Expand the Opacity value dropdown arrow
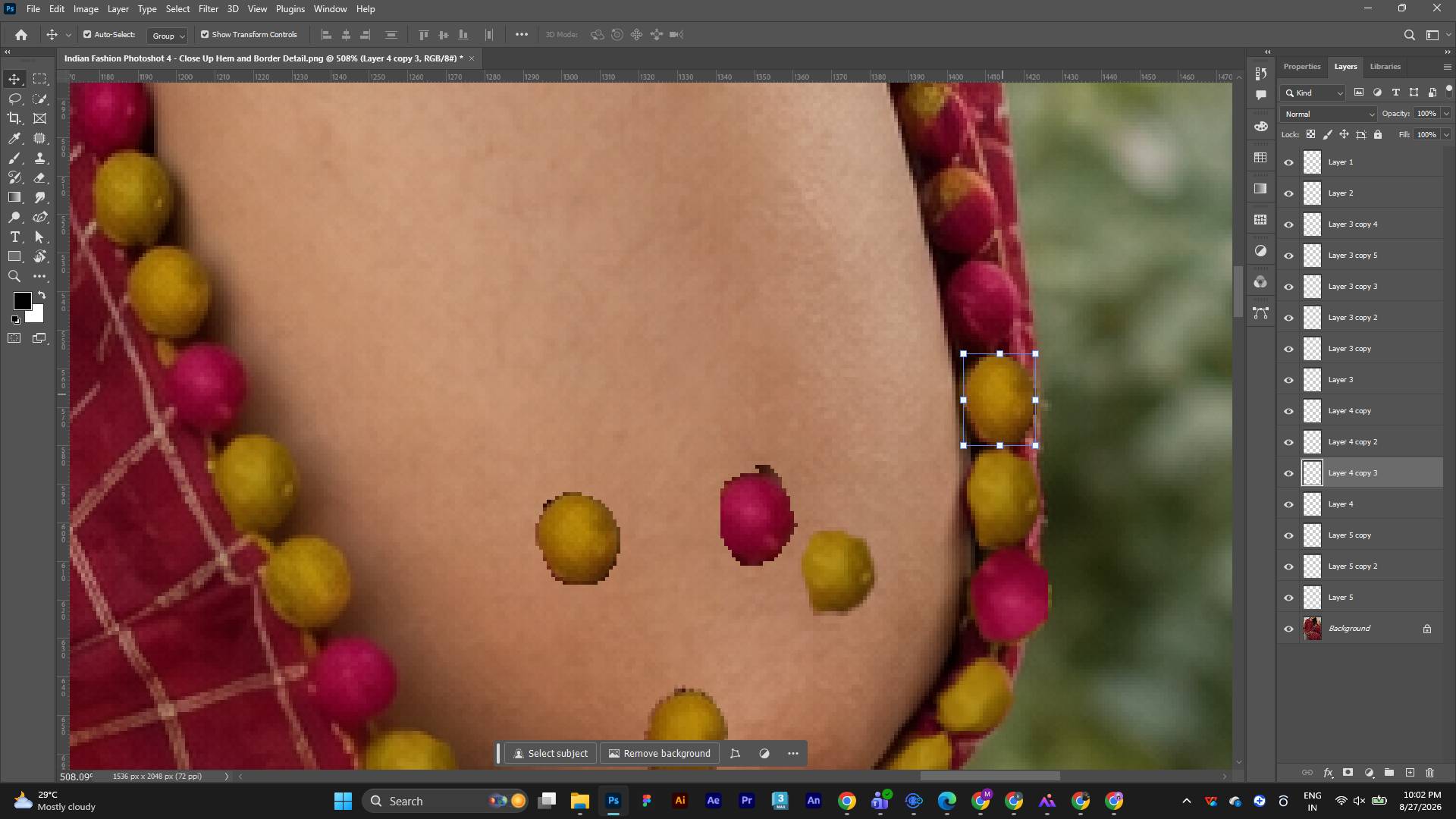 (x=1446, y=114)
